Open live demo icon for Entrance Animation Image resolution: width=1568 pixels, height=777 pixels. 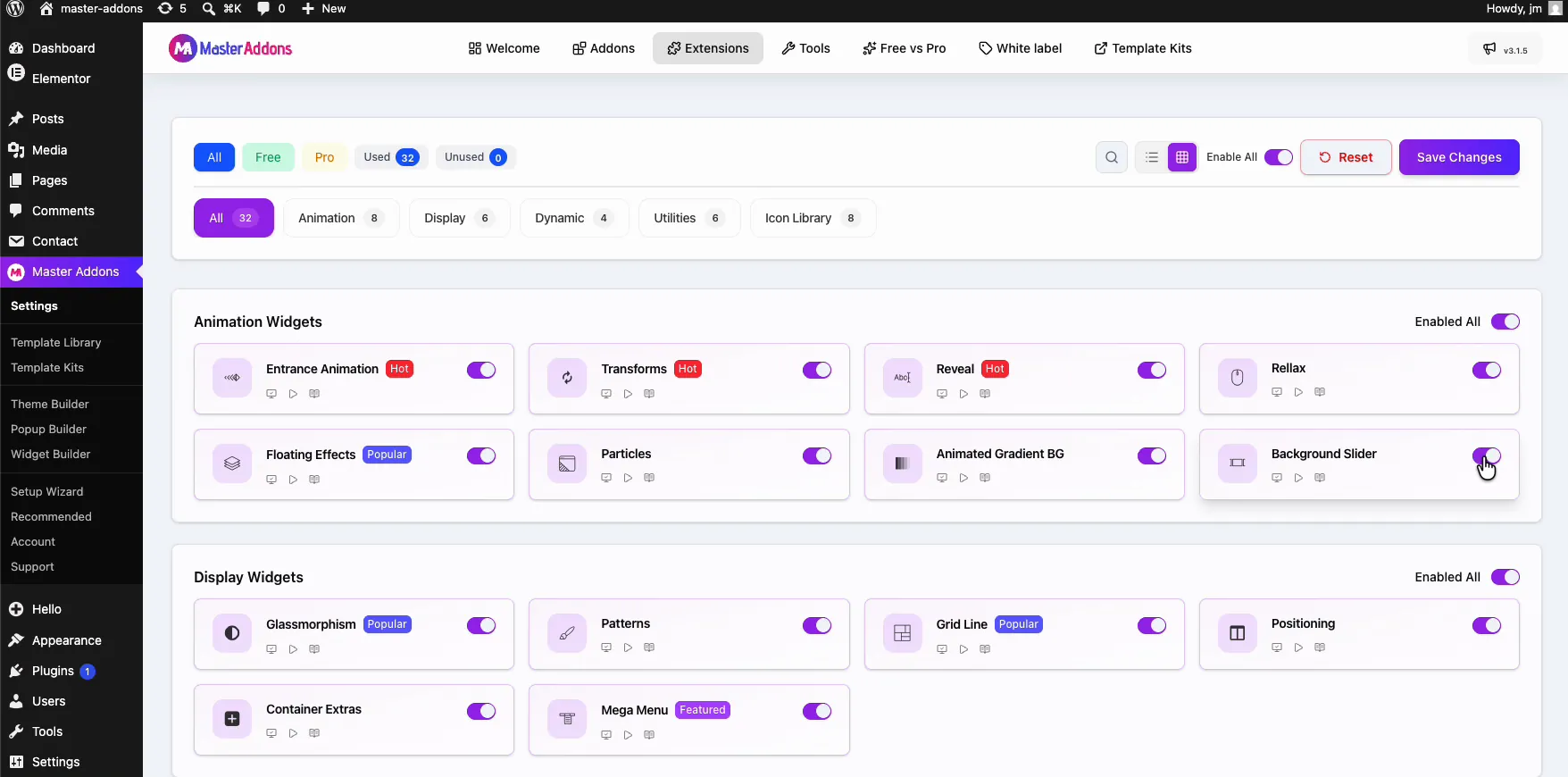tap(271, 394)
